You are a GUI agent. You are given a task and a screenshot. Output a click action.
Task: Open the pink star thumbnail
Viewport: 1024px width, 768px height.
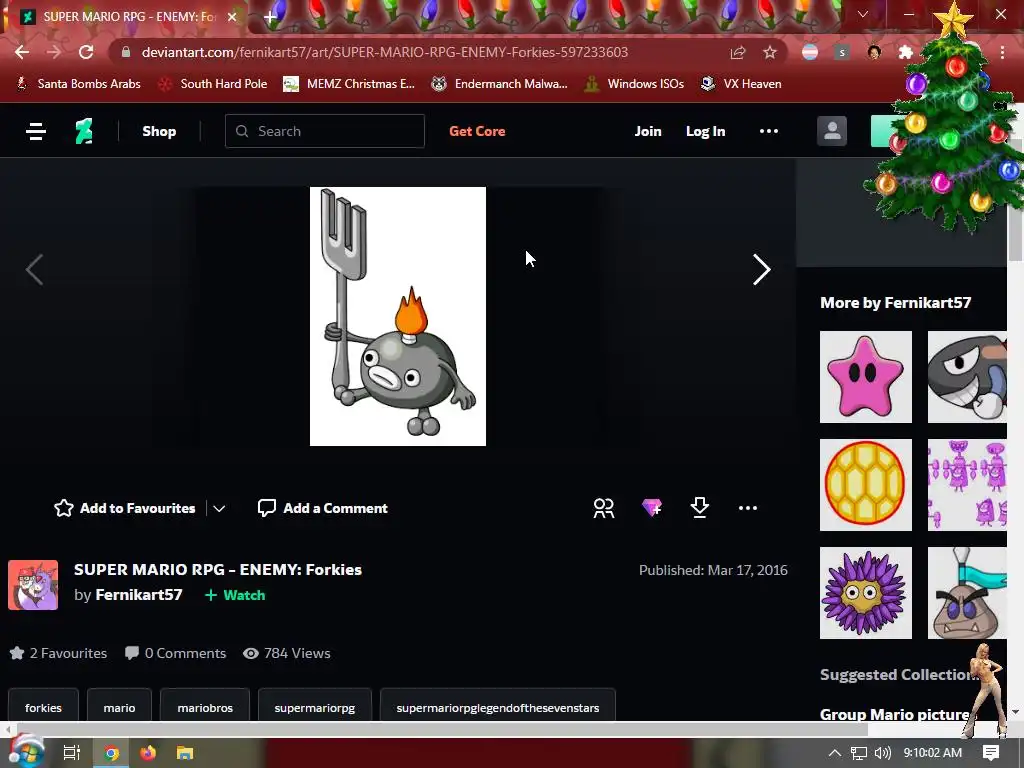[865, 377]
